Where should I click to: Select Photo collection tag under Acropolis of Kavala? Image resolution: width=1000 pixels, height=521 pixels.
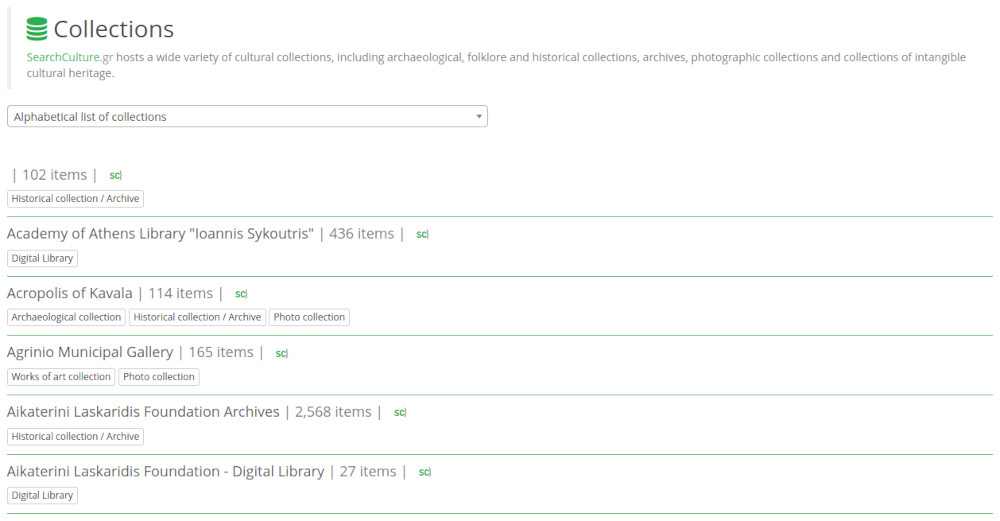(x=309, y=317)
